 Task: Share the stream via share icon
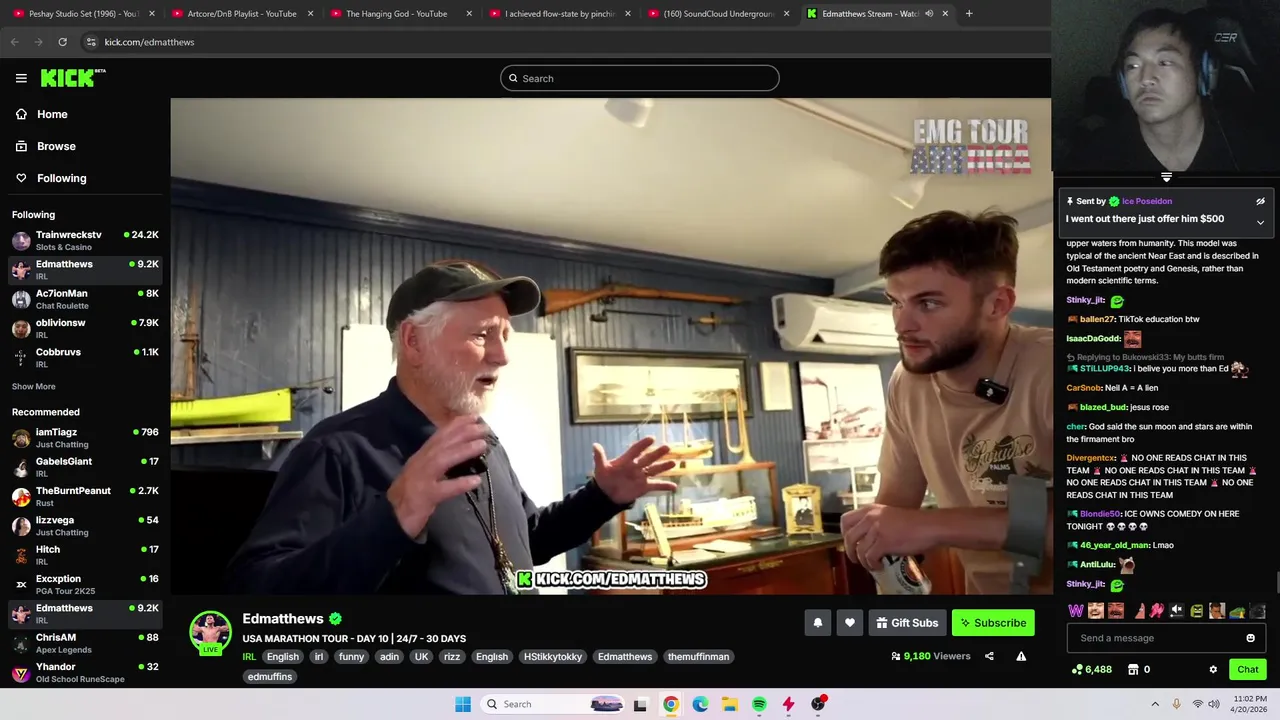point(989,656)
